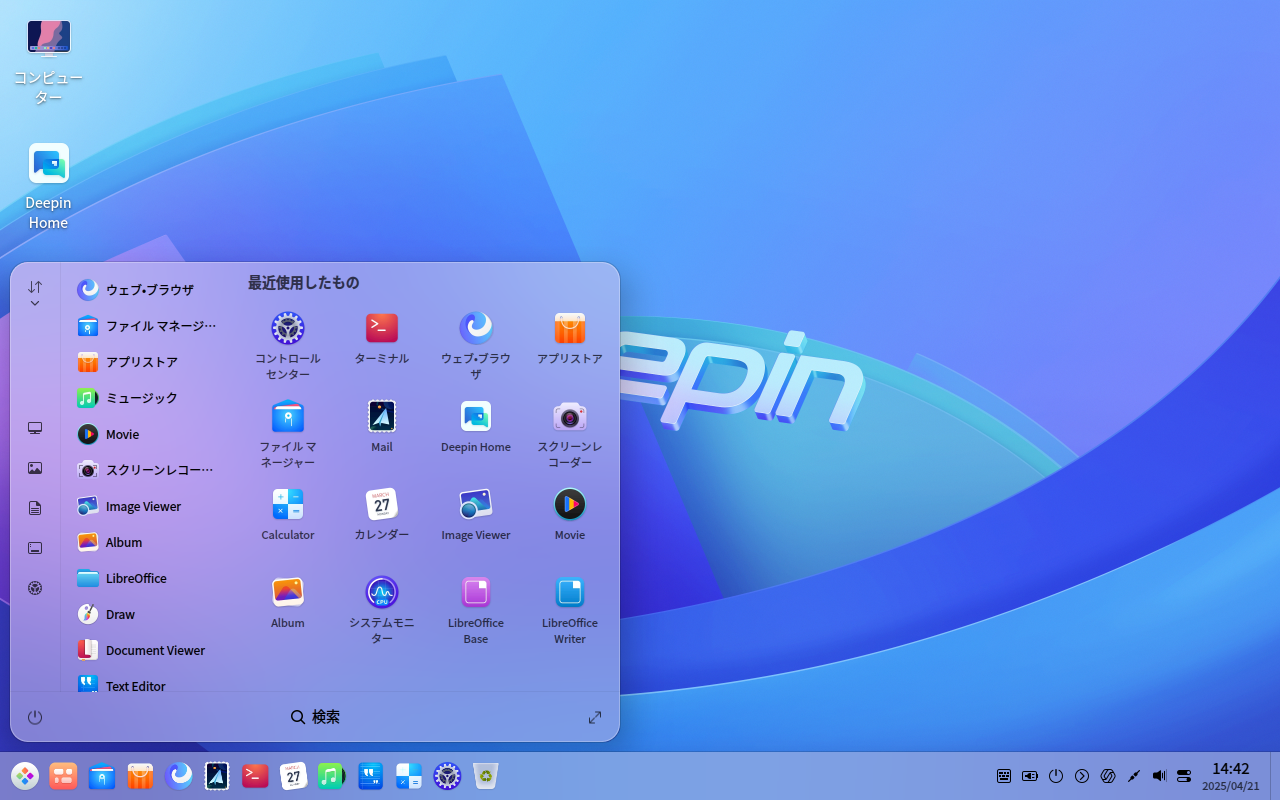Open Movie from the 最近使用したもの grid
Image resolution: width=1280 pixels, height=800 pixels.
[x=570, y=515]
